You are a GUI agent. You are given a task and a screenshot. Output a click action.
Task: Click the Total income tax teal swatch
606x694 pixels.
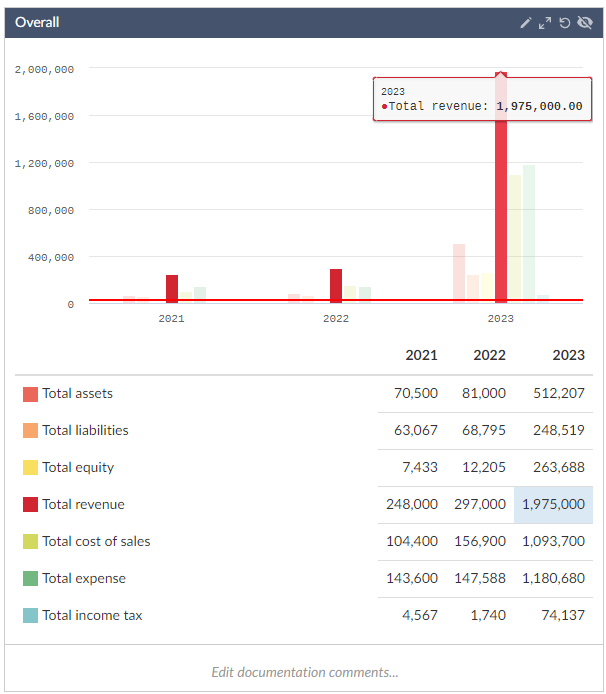30,616
